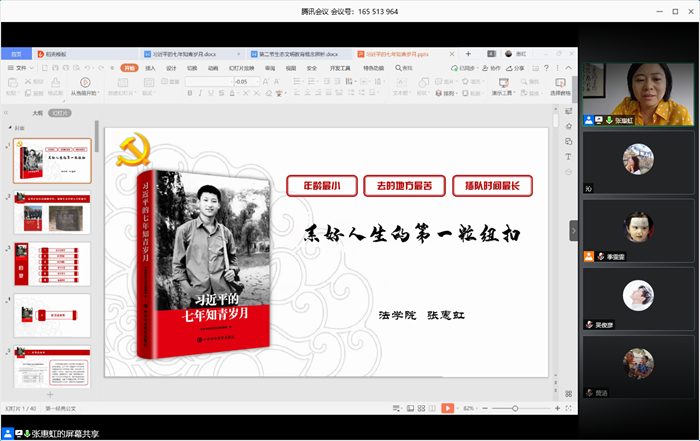Viewport: 700px width, 441px height.
Task: Switch pane to Outline (大纲) view
Action: (38, 113)
